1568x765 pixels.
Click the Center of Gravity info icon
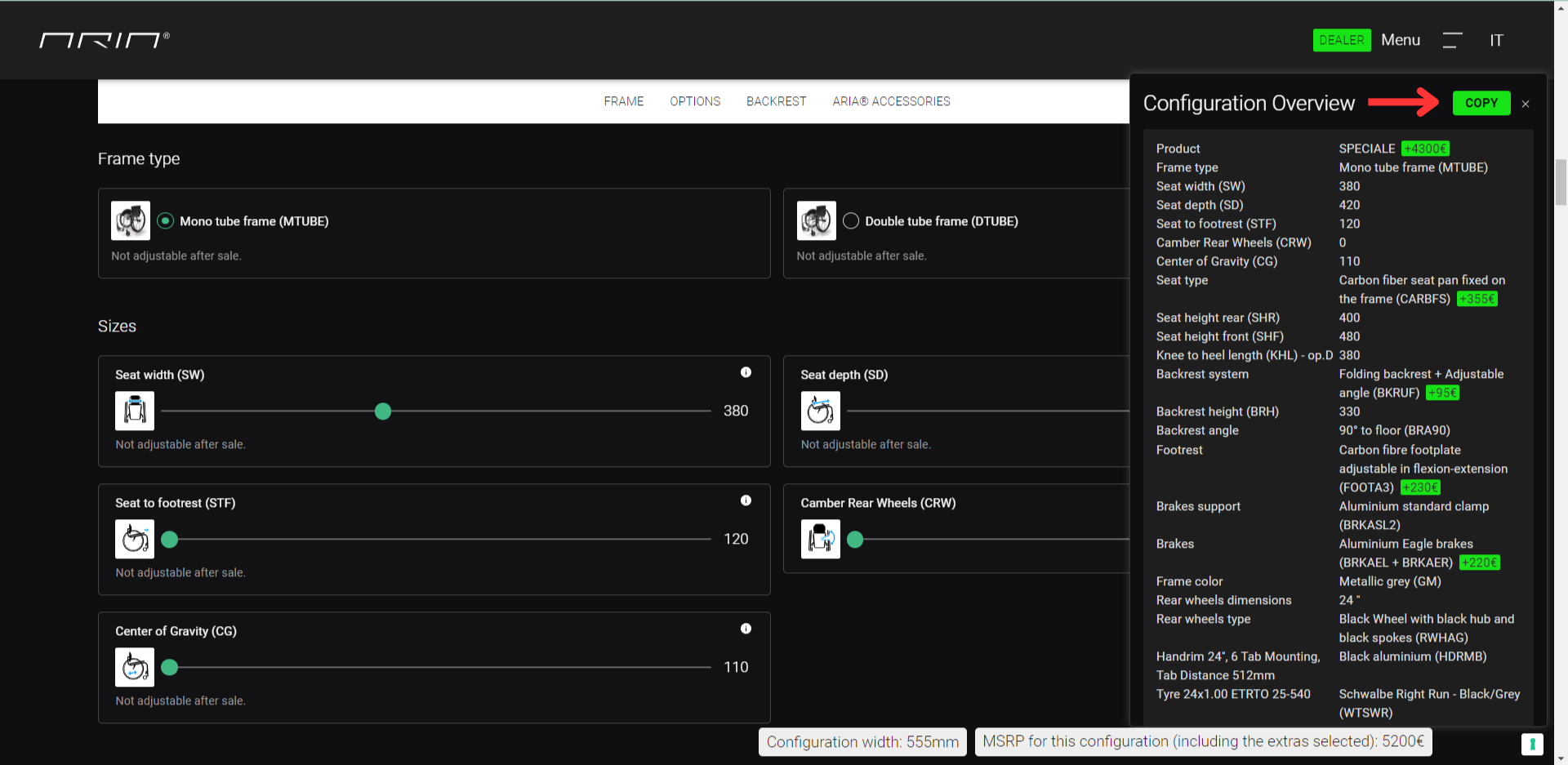pos(746,629)
